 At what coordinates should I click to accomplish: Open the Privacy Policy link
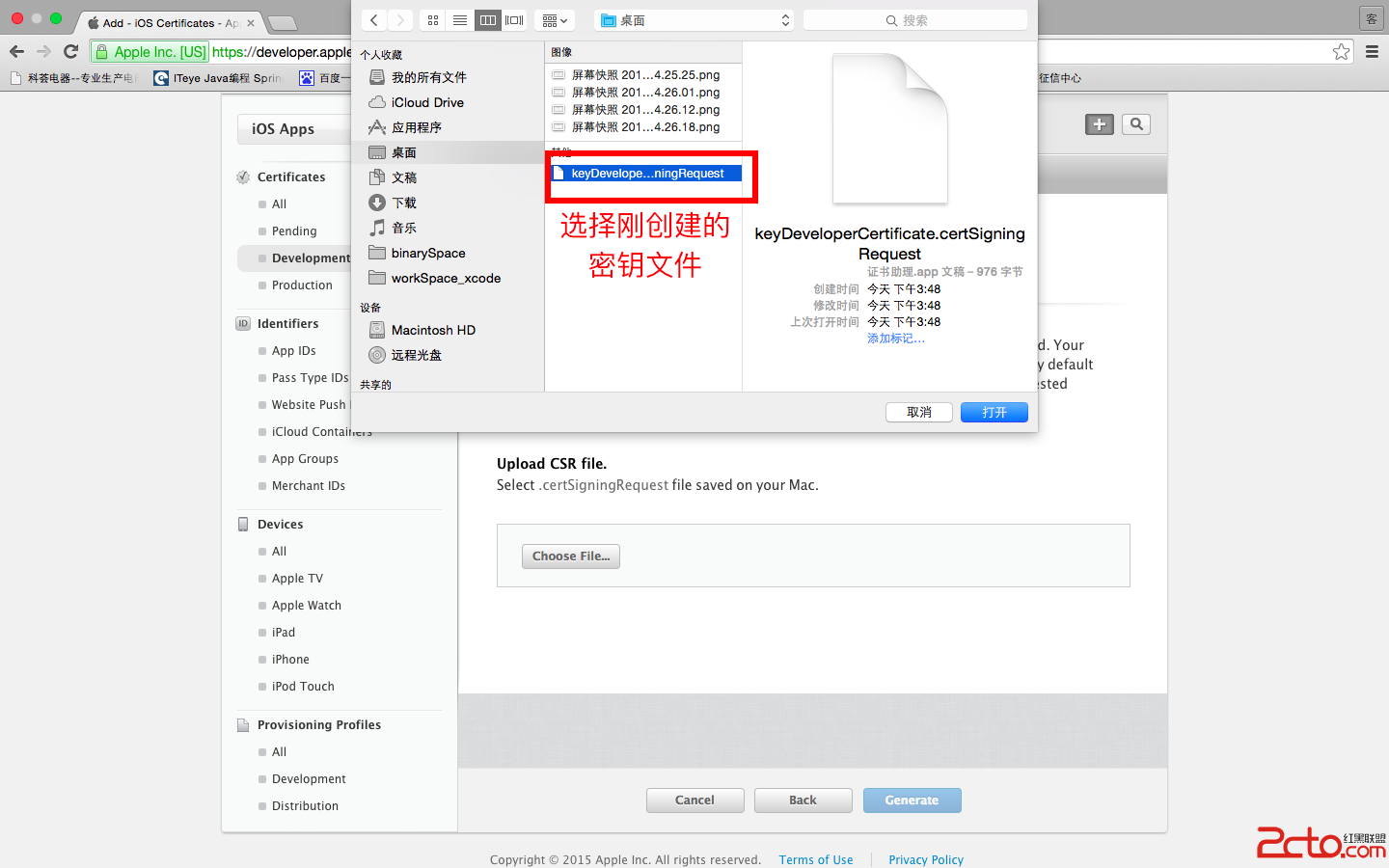[x=926, y=859]
